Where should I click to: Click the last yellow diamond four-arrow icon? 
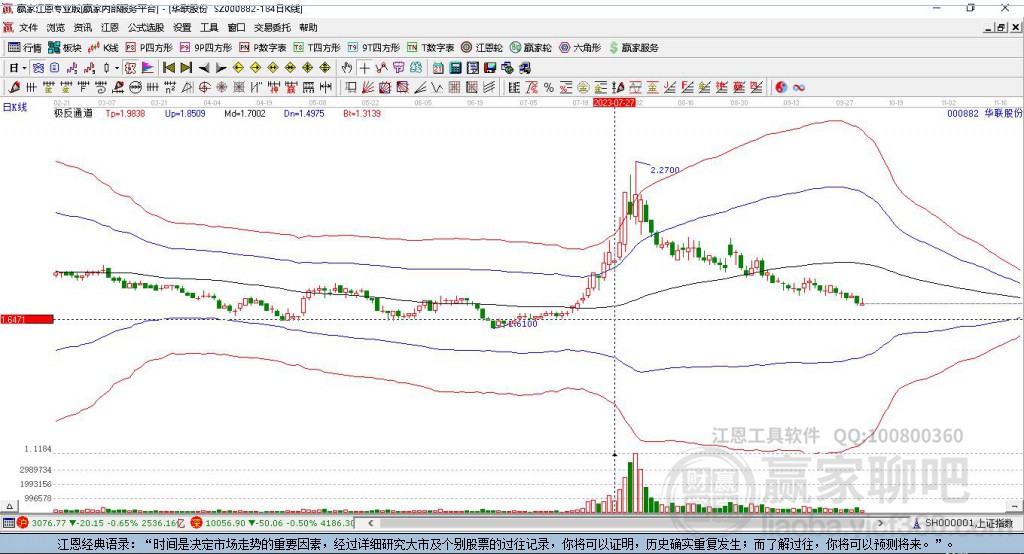(325, 68)
